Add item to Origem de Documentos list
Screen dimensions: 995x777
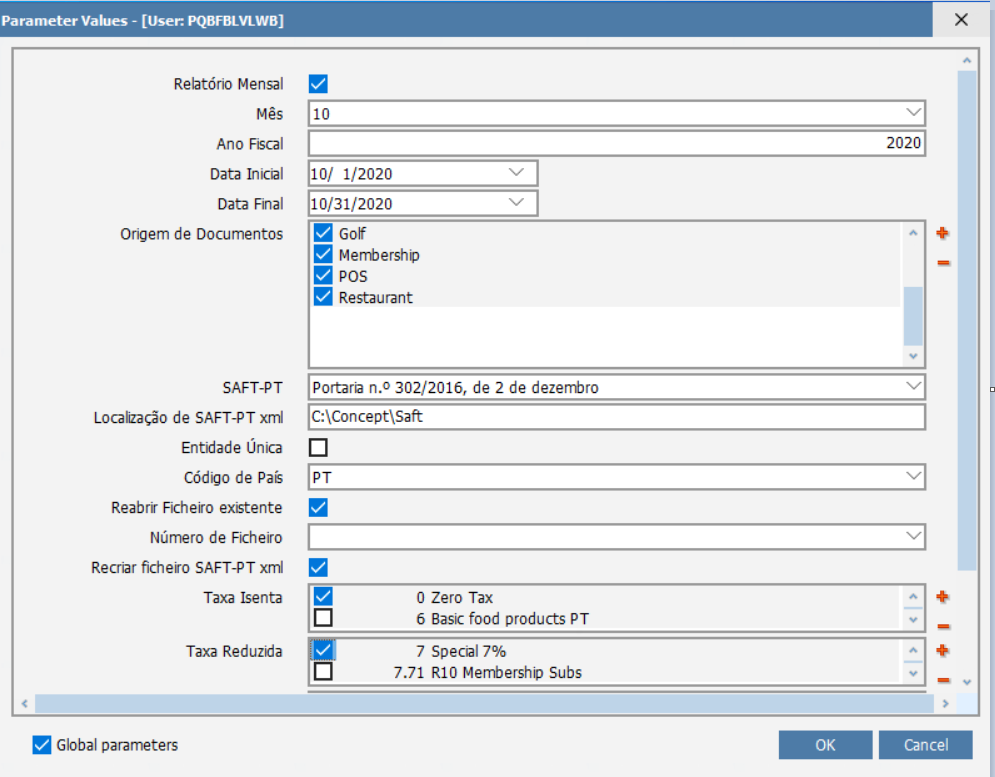pyautogui.click(x=942, y=233)
